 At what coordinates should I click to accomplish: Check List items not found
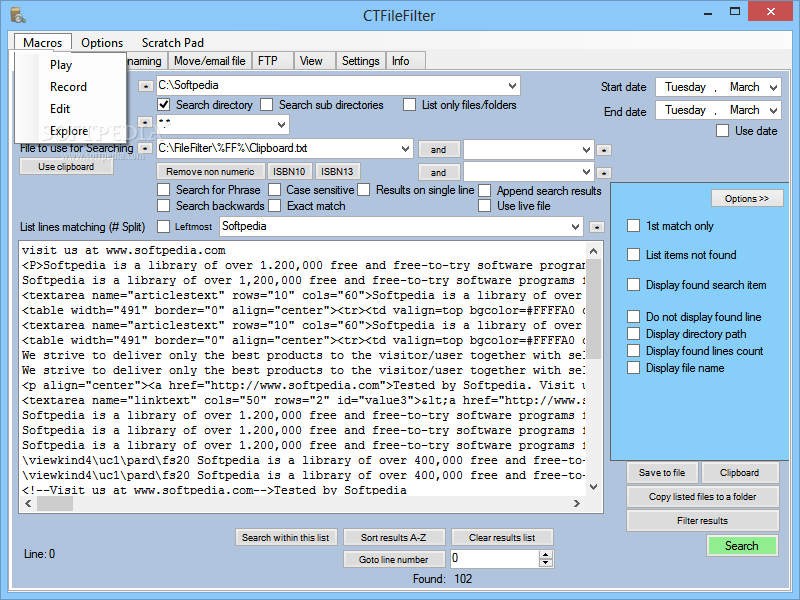[x=633, y=255]
